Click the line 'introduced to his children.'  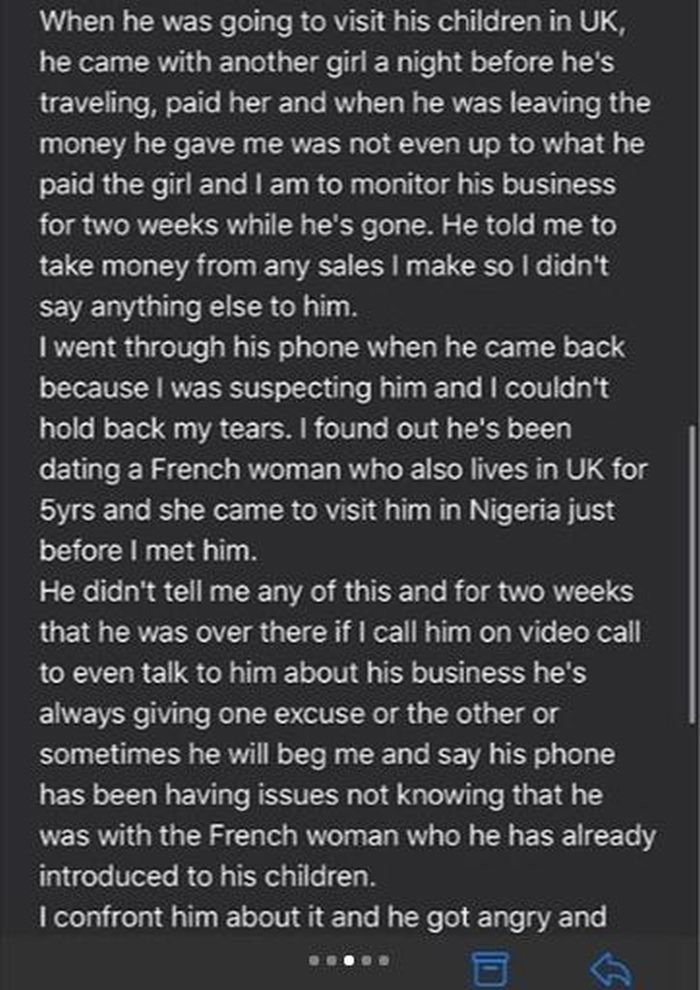[x=208, y=876]
